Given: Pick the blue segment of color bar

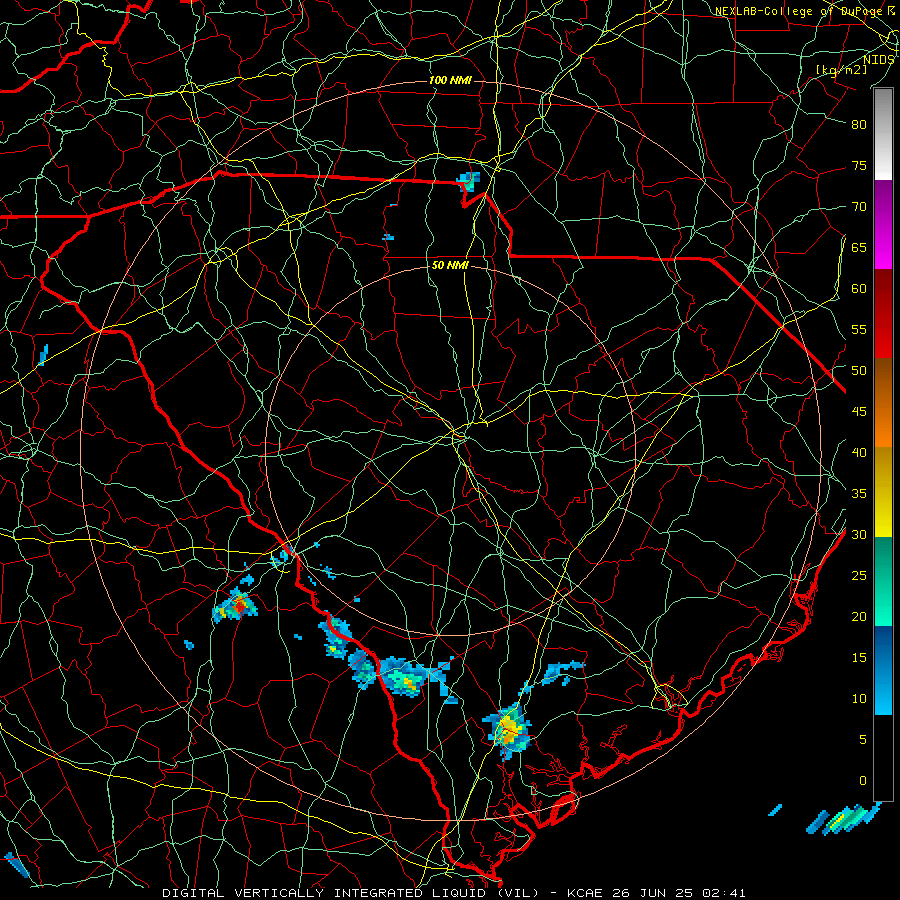Looking at the screenshot, I should pos(883,670).
